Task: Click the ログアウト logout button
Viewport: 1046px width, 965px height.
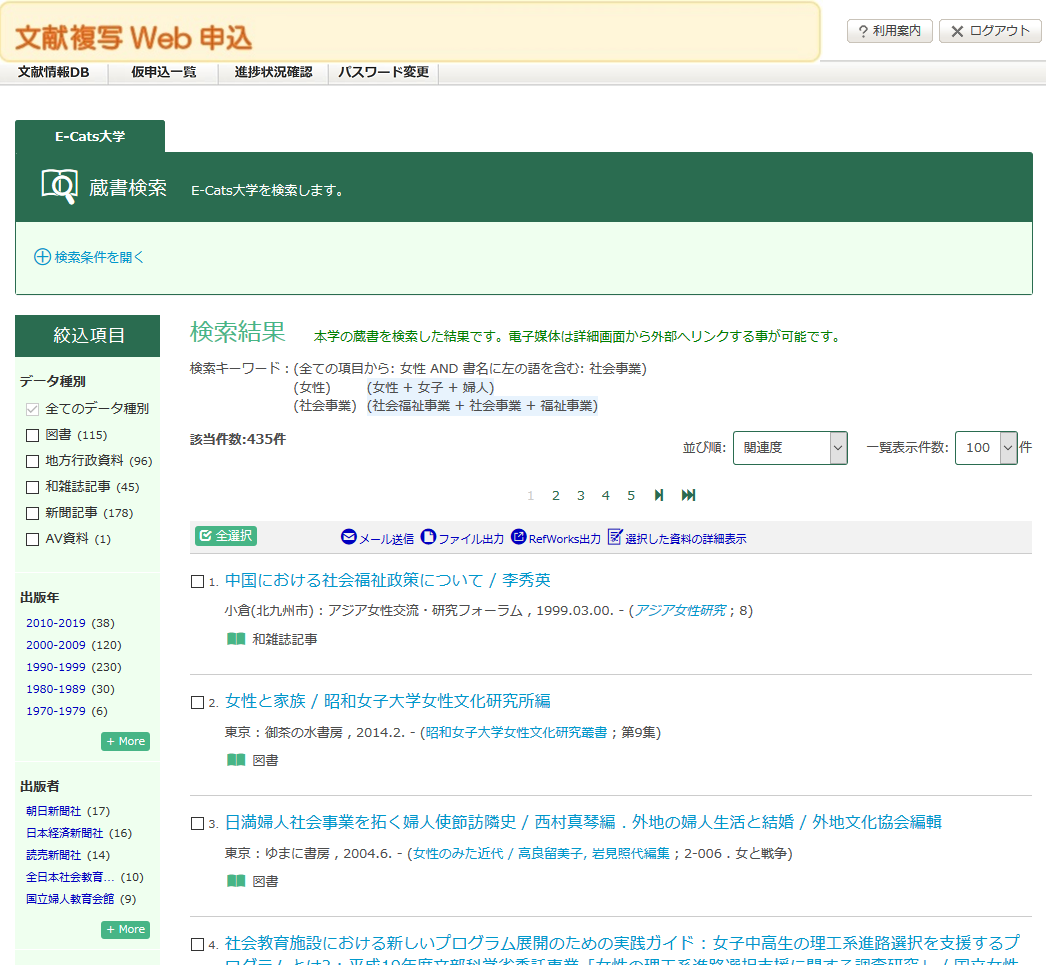Action: pos(990,31)
